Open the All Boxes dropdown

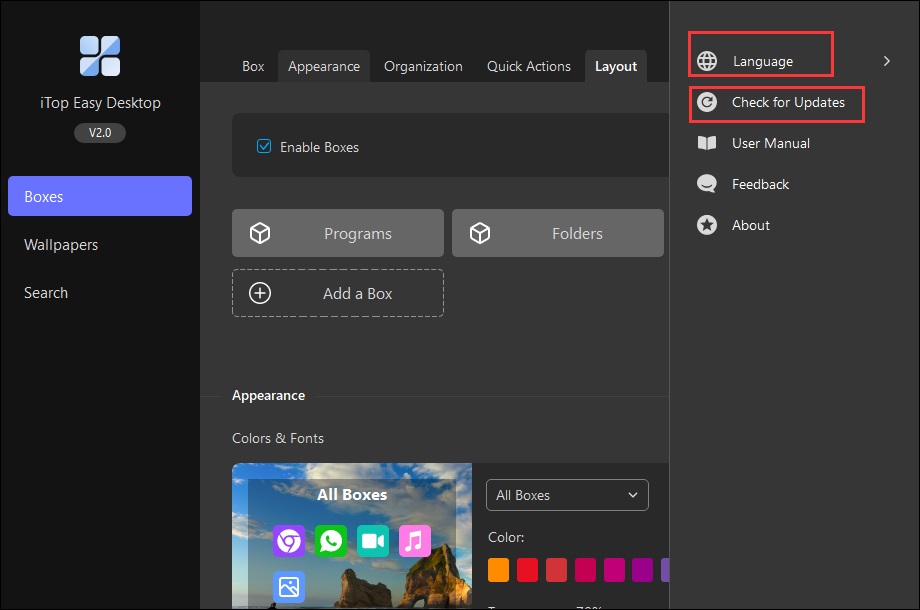click(x=567, y=495)
